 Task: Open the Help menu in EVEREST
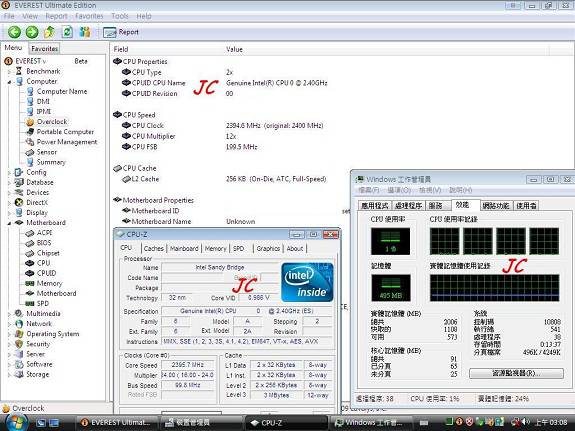tap(144, 16)
